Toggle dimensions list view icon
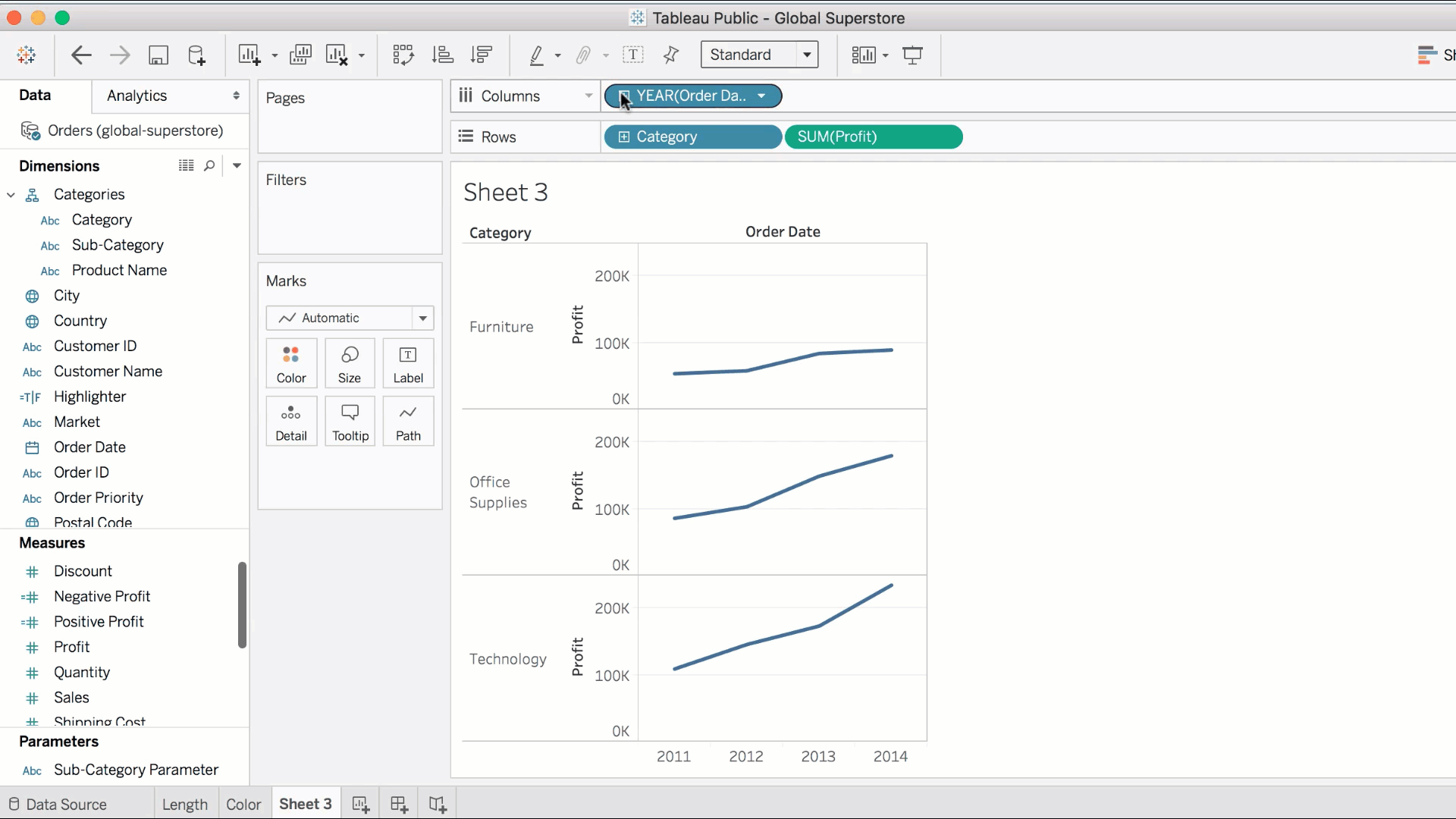 point(186,165)
